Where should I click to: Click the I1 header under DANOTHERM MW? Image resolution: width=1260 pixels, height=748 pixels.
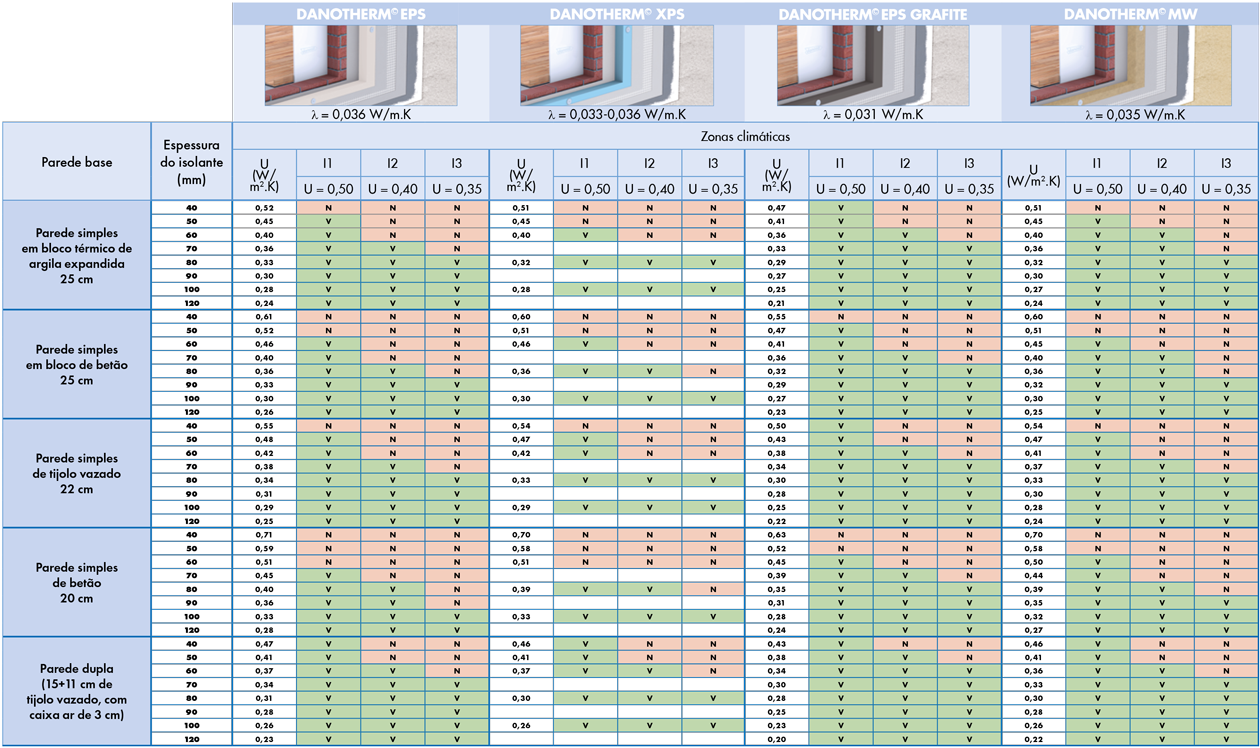(1098, 163)
